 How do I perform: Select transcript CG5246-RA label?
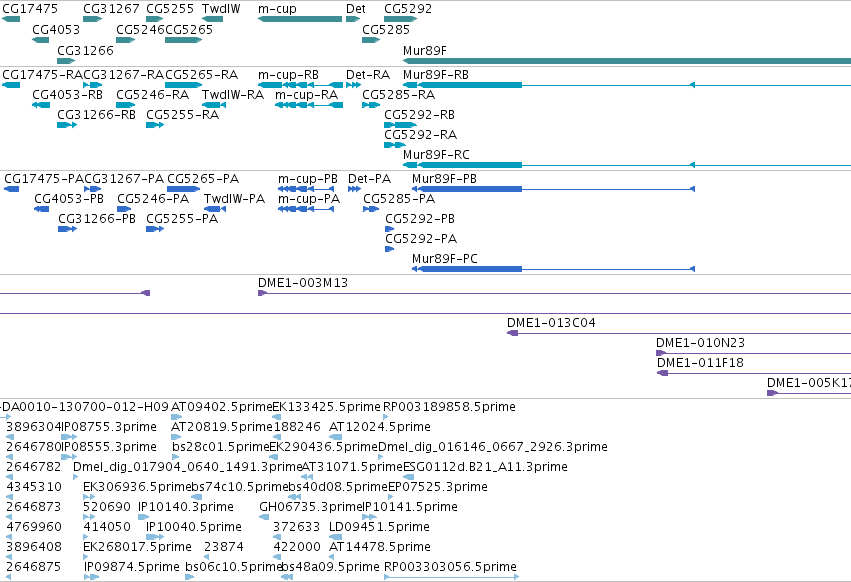point(153,94)
